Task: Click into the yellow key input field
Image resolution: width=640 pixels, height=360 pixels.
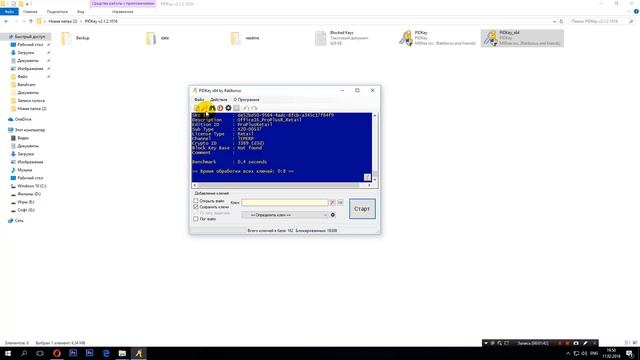Action: tap(284, 202)
